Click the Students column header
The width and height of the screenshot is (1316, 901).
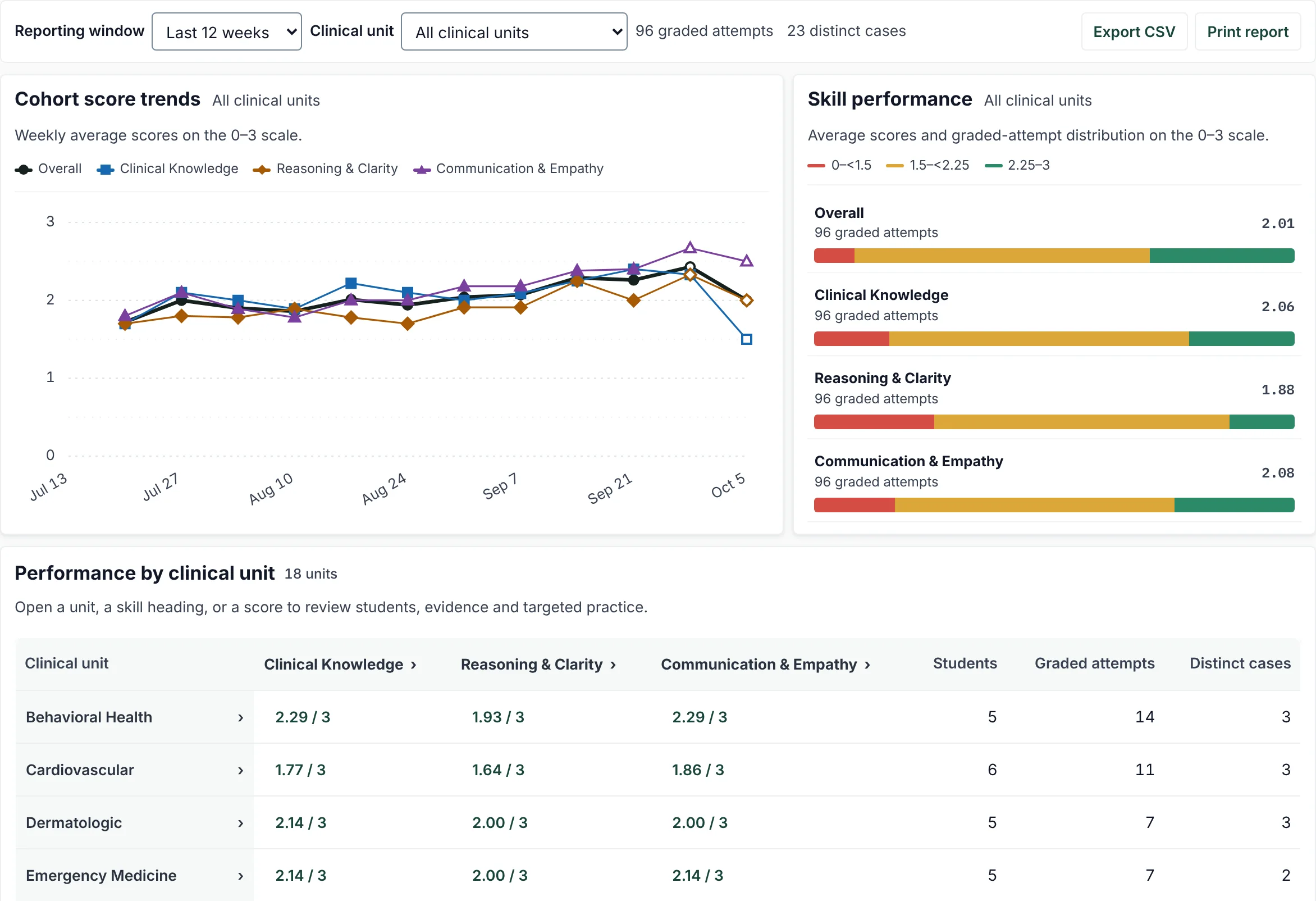(x=965, y=663)
